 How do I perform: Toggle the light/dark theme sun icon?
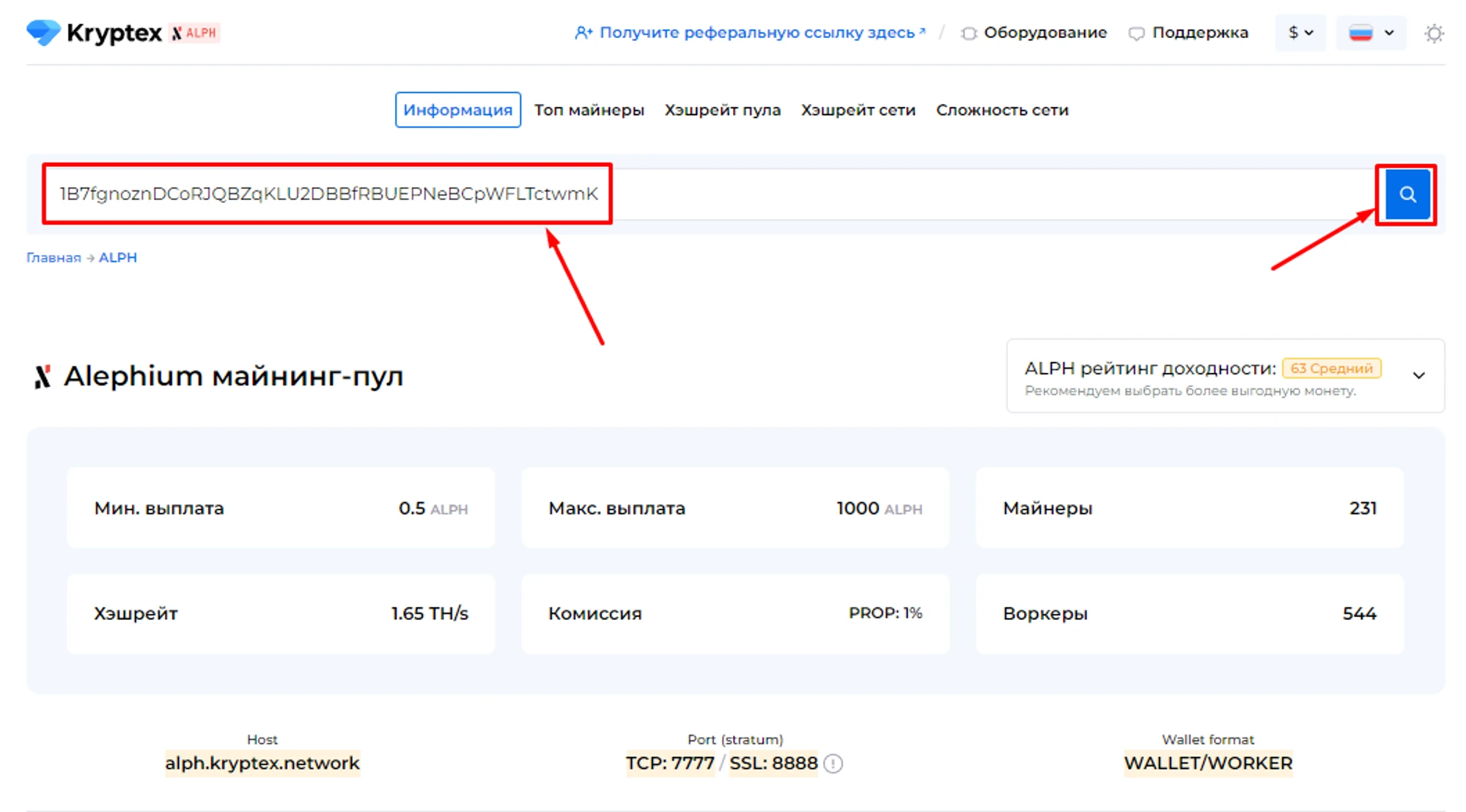(x=1434, y=33)
